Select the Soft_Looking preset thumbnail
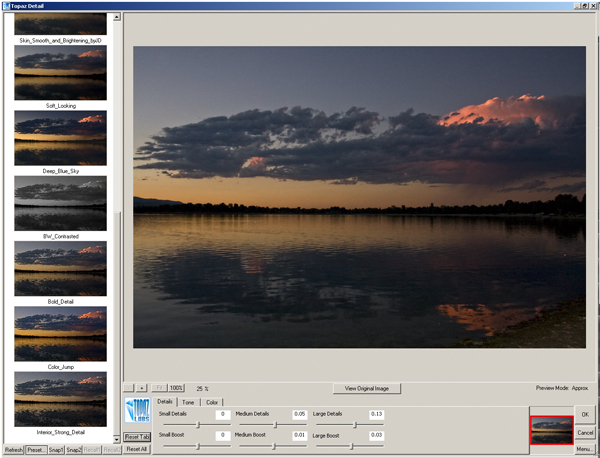Viewport: 600px width, 458px height. point(61,71)
